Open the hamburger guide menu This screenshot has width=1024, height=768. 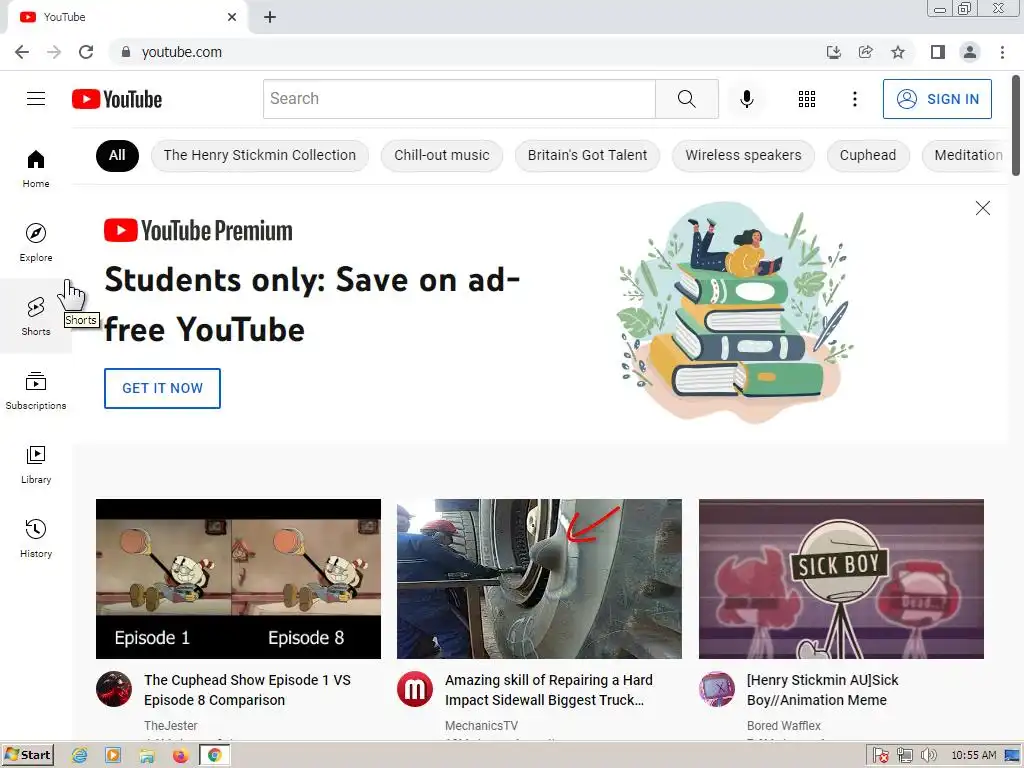tap(36, 99)
